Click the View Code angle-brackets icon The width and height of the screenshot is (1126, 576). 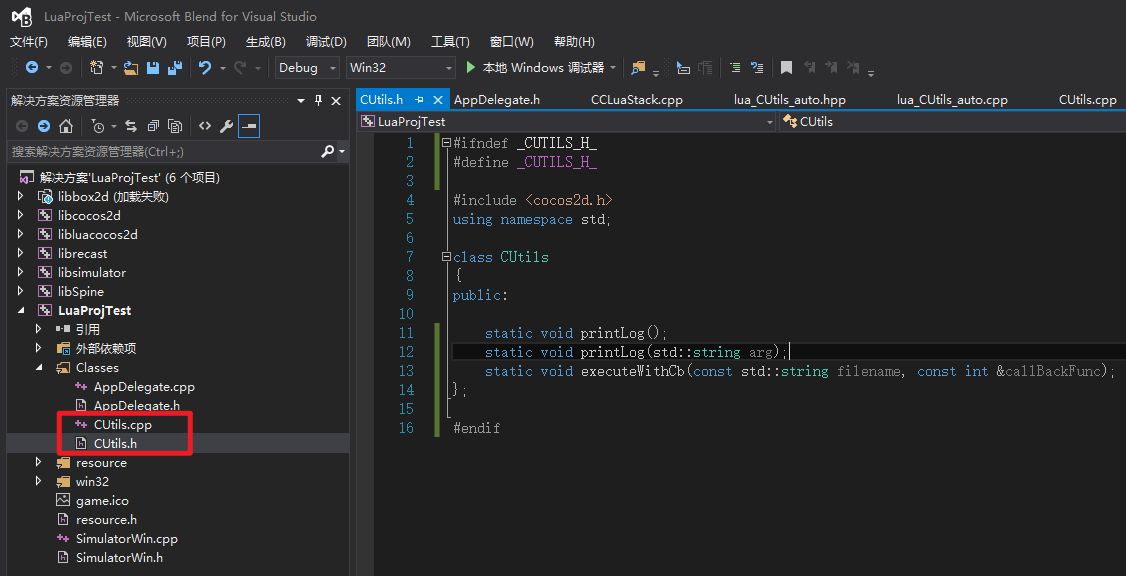204,126
